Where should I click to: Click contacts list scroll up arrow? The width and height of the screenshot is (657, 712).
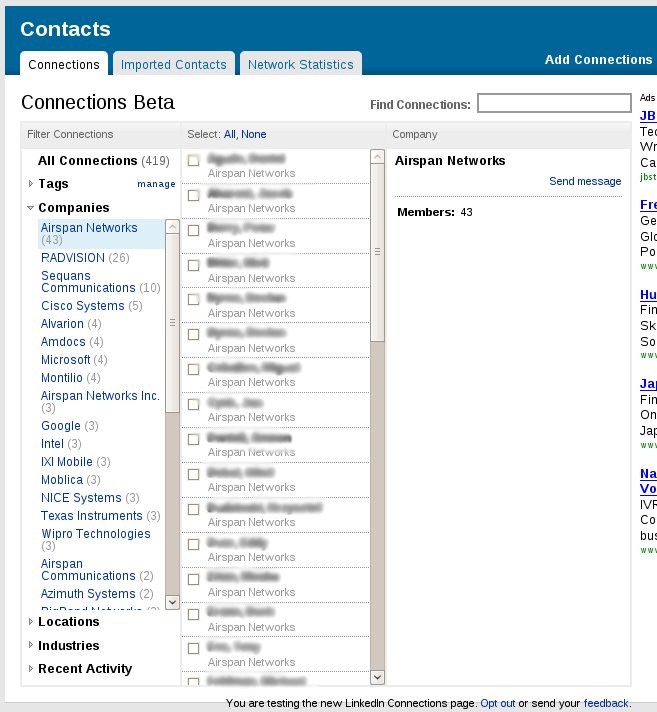377,157
